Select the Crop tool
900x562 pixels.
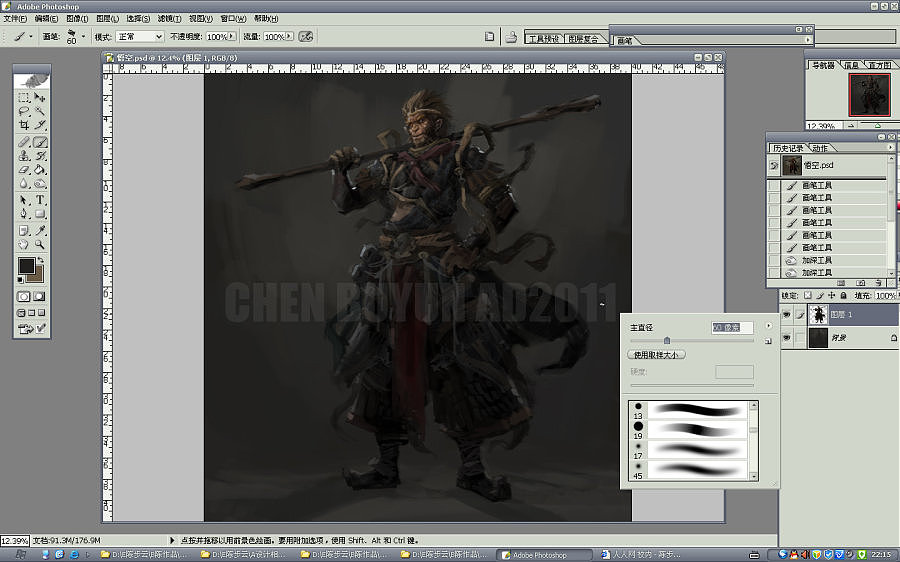coord(24,126)
